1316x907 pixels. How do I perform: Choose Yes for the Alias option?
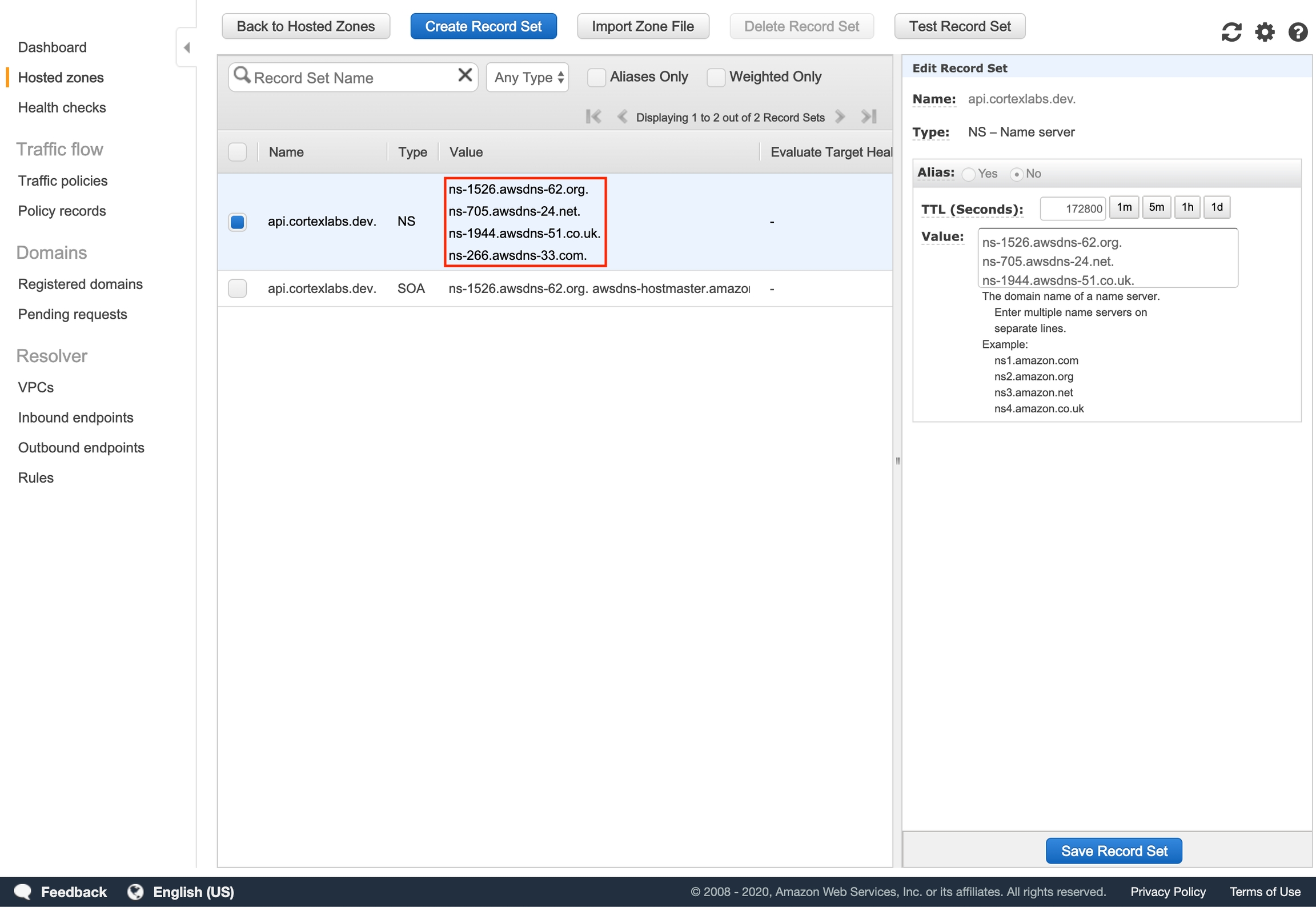click(968, 174)
